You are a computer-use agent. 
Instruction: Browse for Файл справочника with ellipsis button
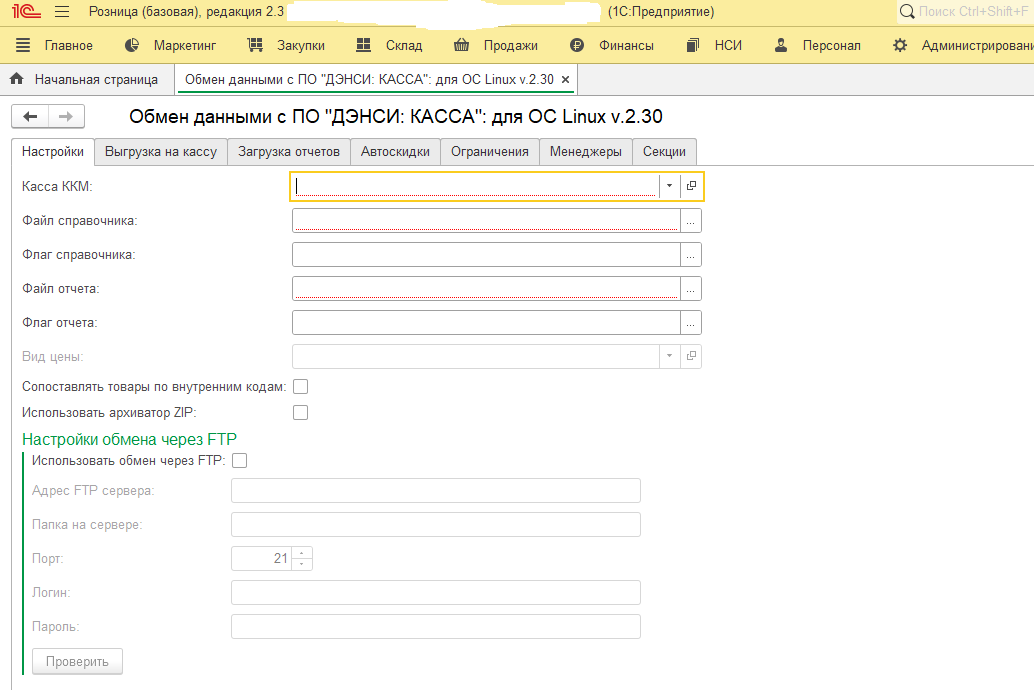[690, 220]
